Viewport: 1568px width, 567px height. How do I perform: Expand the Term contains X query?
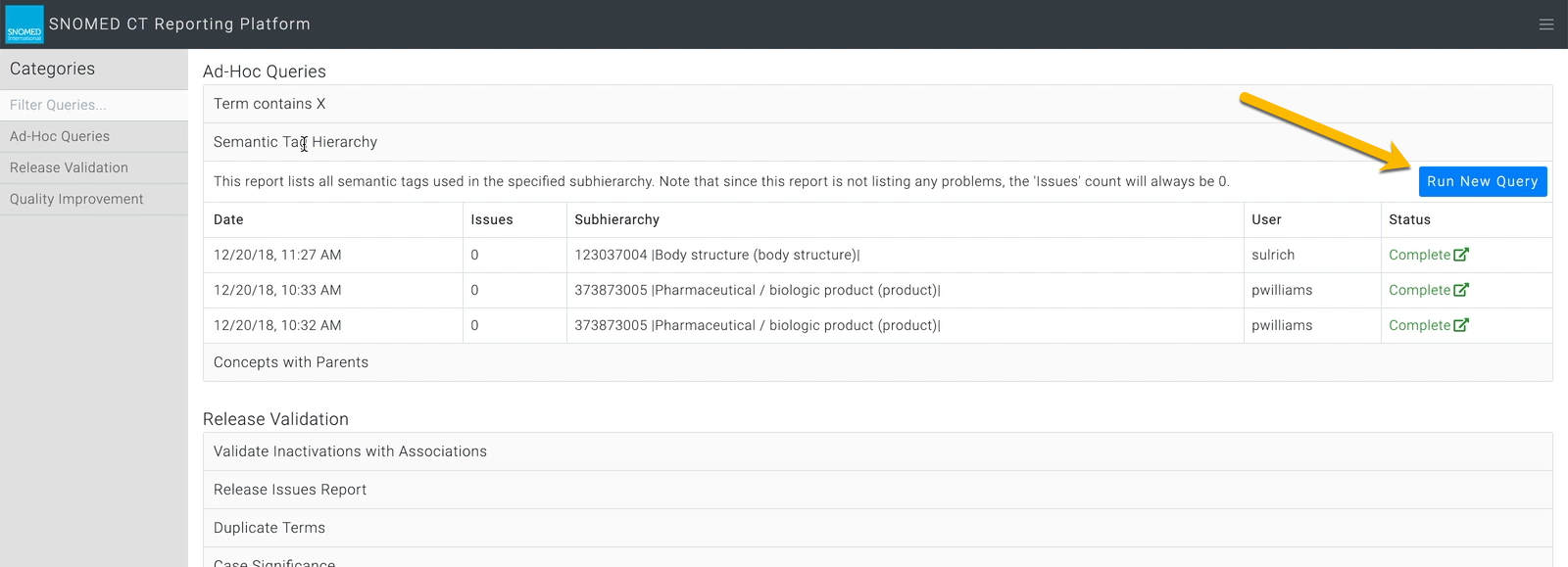[x=877, y=104]
